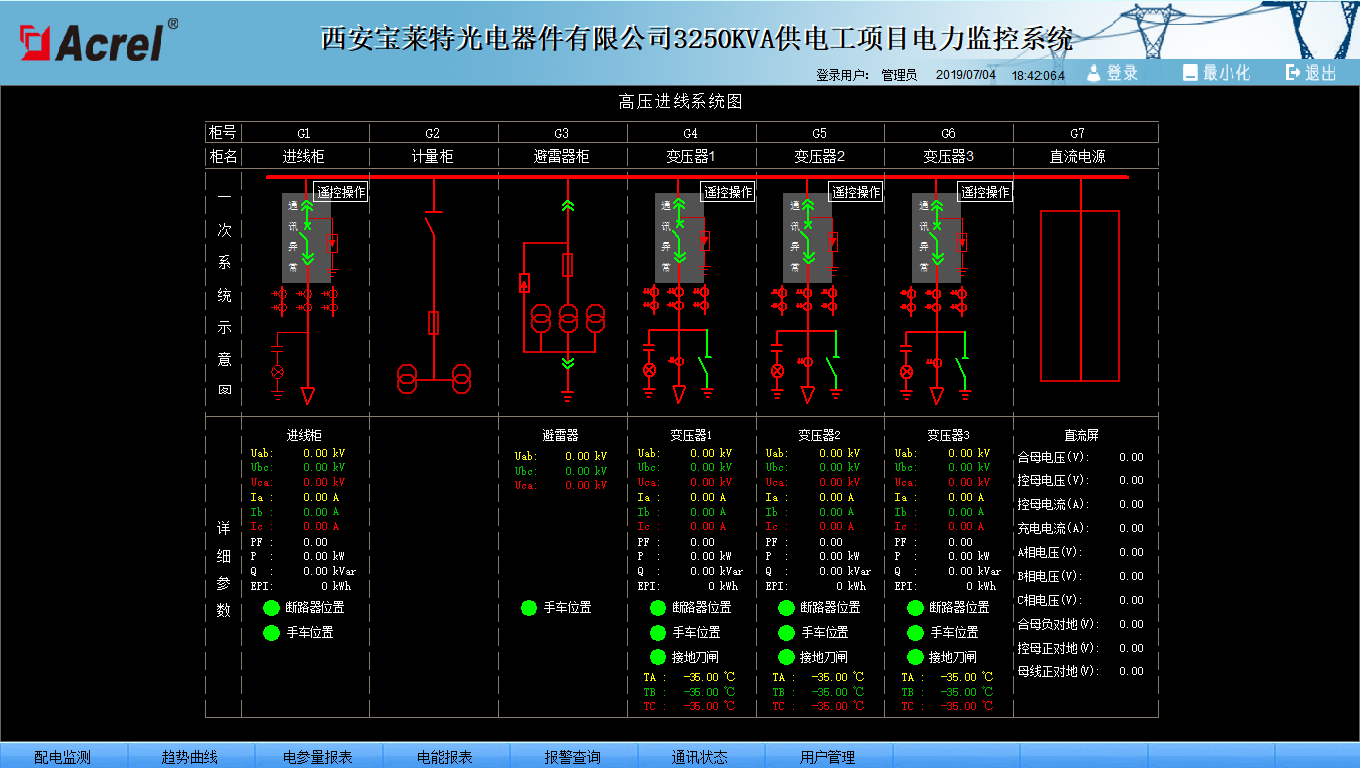Switch to 趋势曲线 tab
1360x769 pixels.
click(190, 756)
